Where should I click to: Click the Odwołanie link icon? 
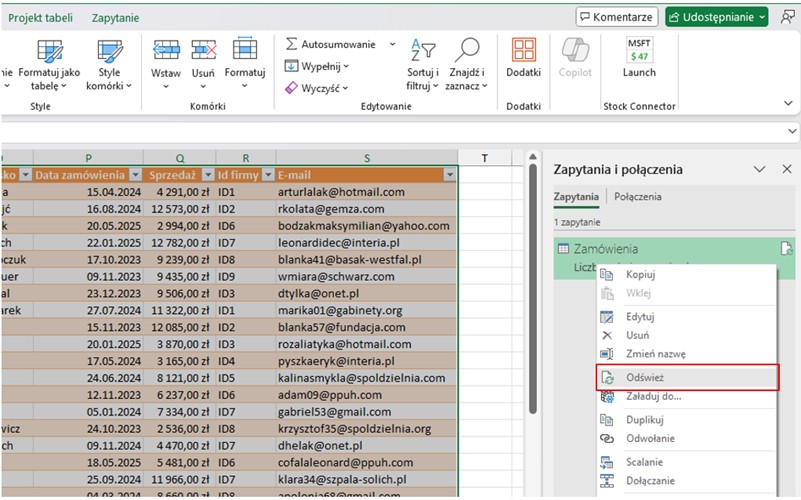(x=606, y=439)
